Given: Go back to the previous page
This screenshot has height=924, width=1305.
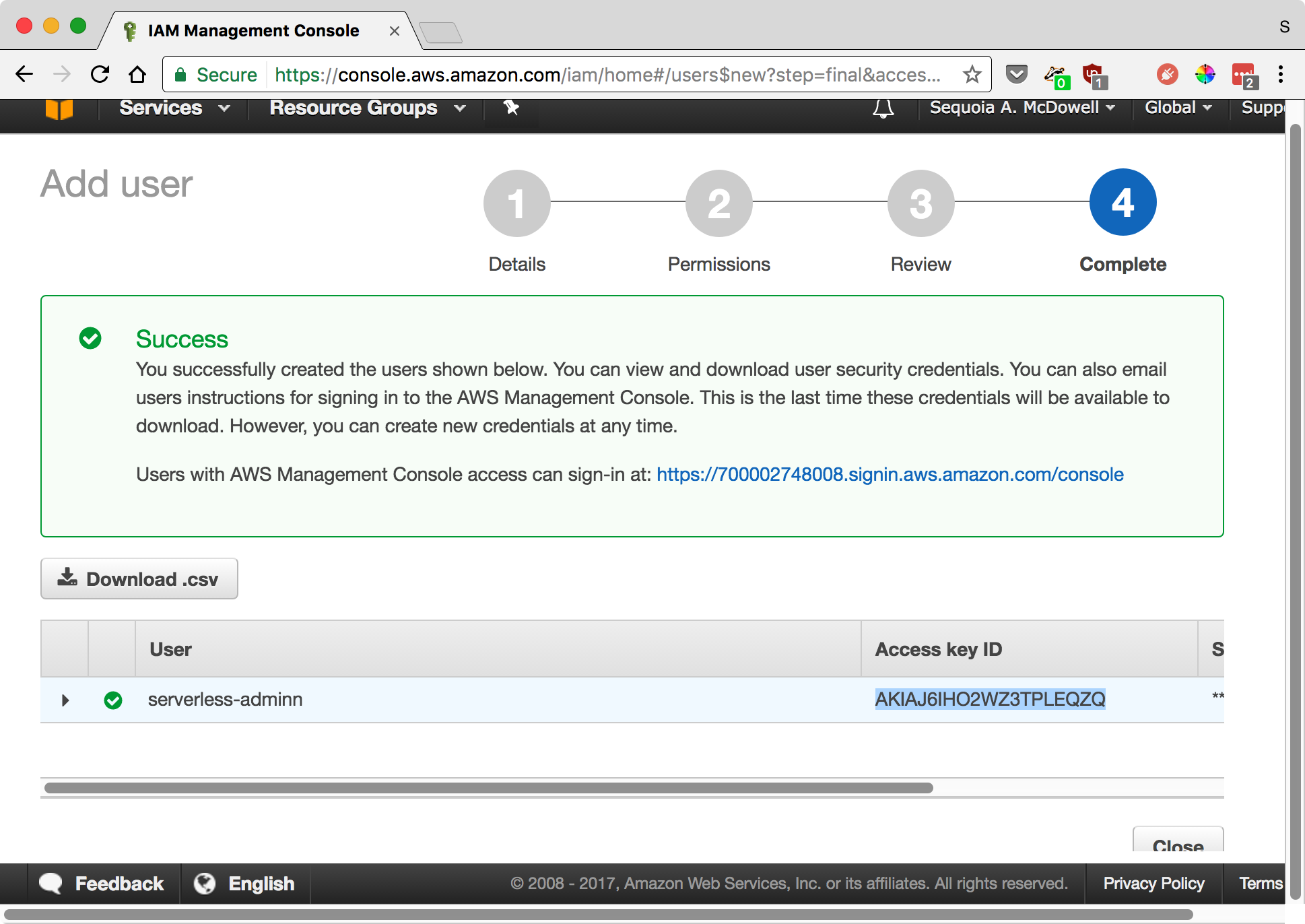Looking at the screenshot, I should click(24, 74).
